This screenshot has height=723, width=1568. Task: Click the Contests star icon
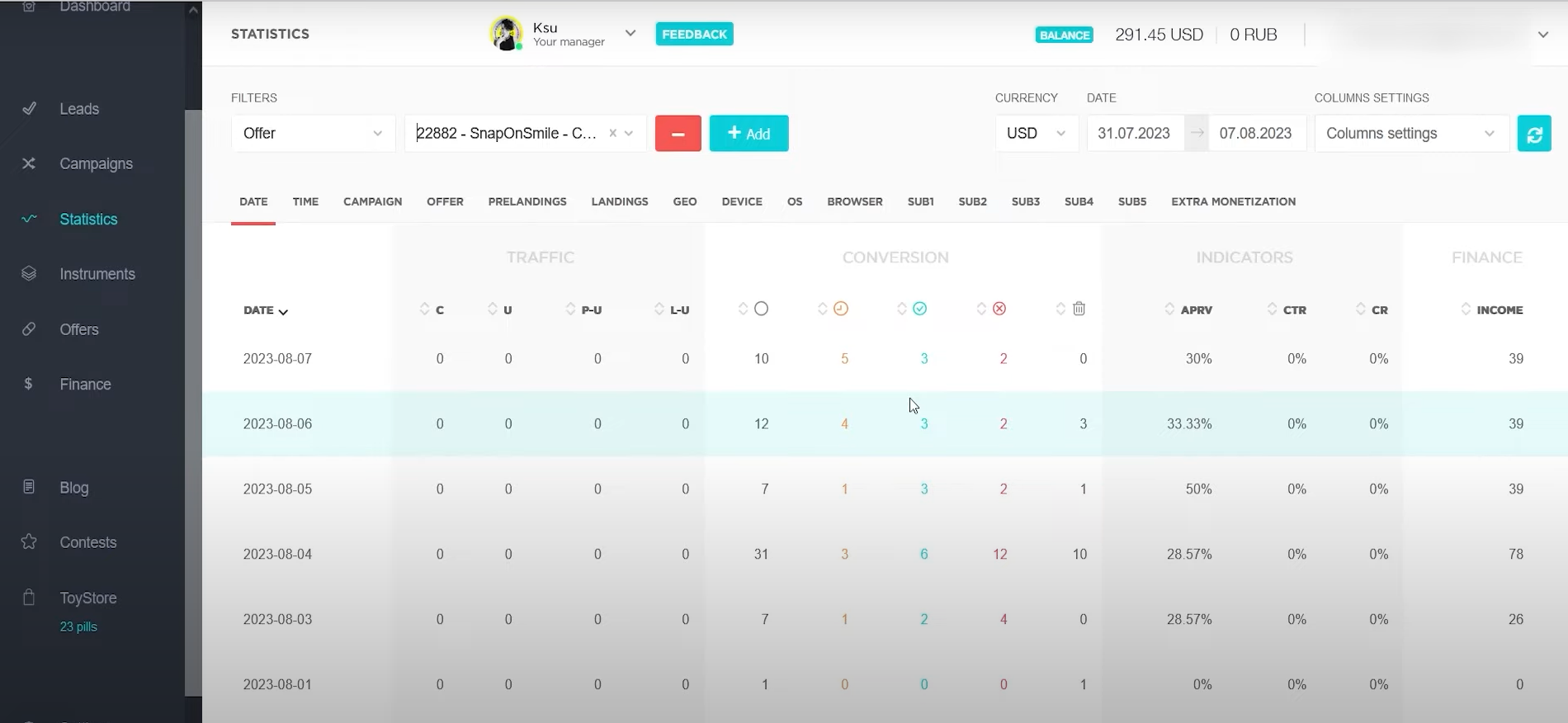tap(29, 541)
